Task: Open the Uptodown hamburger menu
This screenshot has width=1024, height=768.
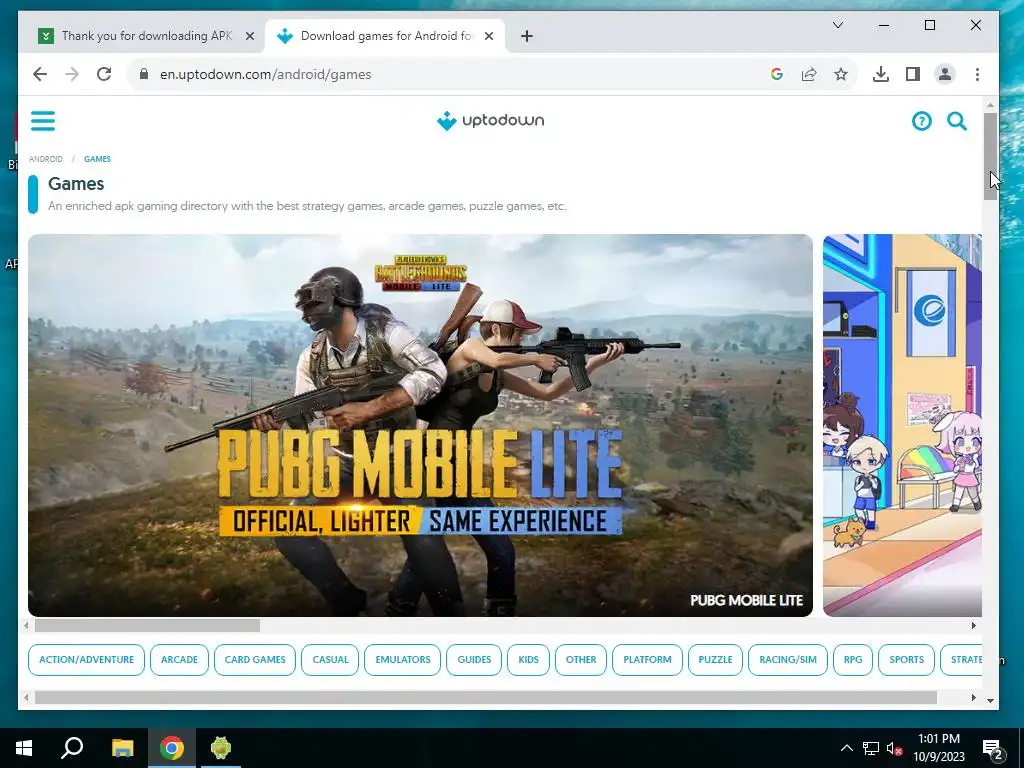Action: 43,121
